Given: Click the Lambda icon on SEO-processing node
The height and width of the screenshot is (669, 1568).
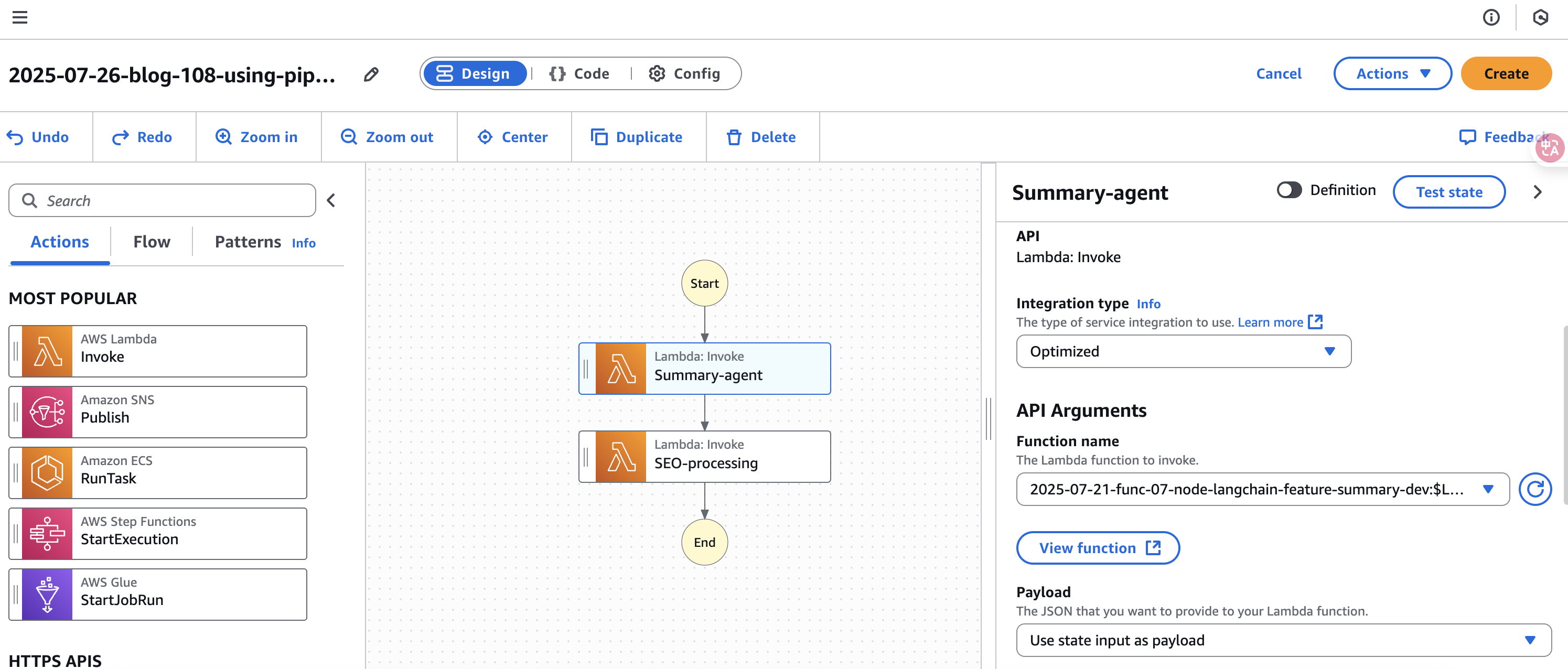Looking at the screenshot, I should tap(621, 457).
